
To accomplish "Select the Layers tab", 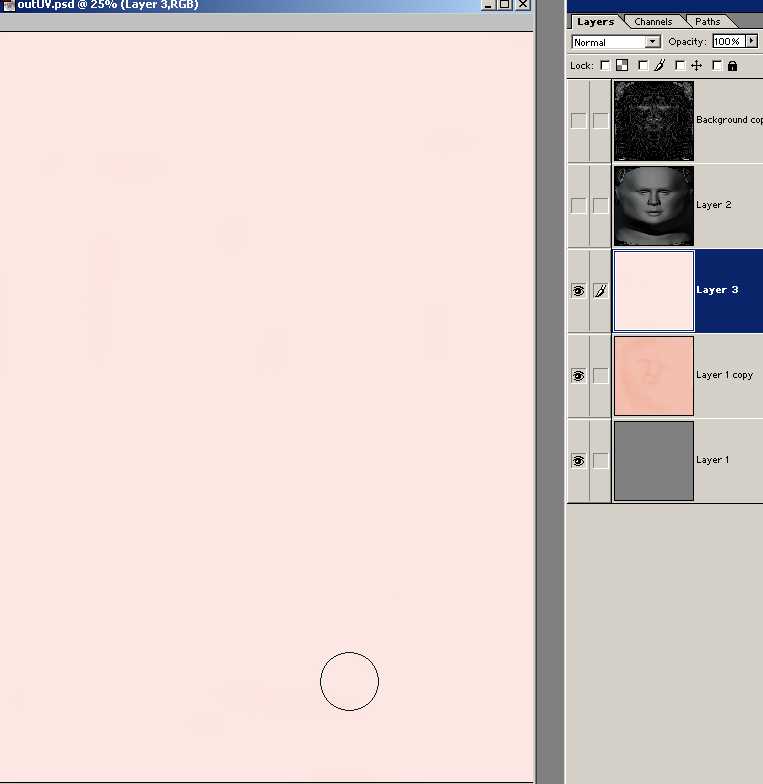I will [595, 21].
